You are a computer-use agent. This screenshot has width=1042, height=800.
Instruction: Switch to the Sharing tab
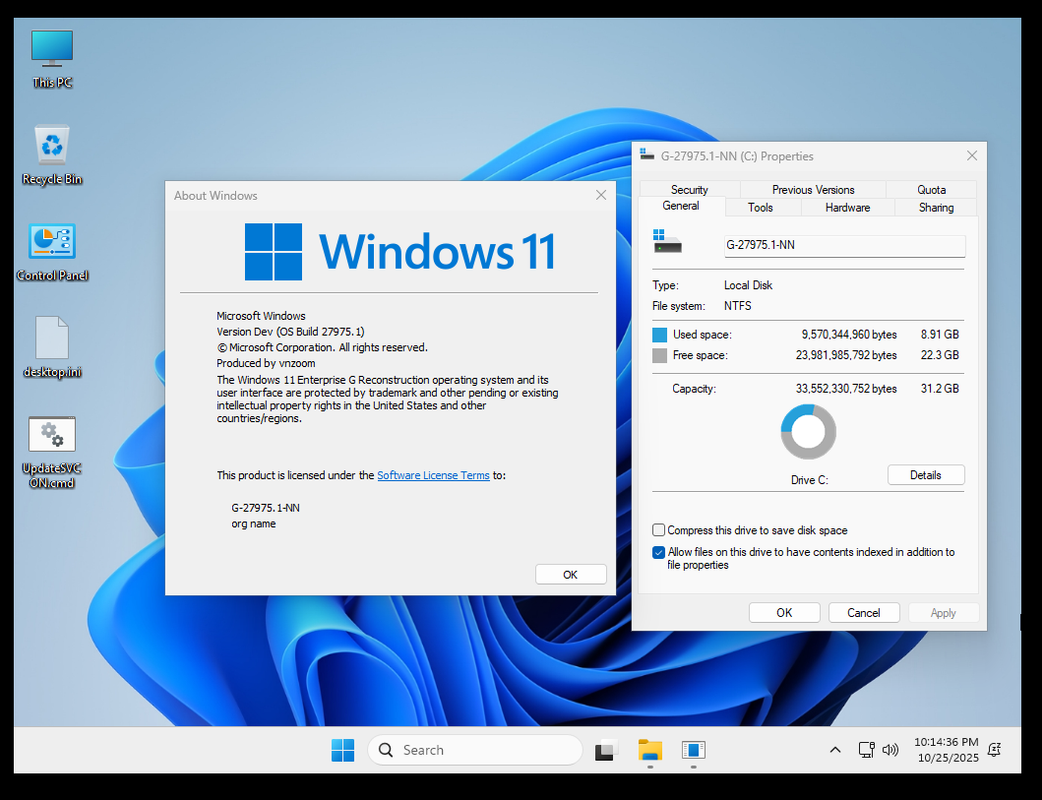(936, 207)
